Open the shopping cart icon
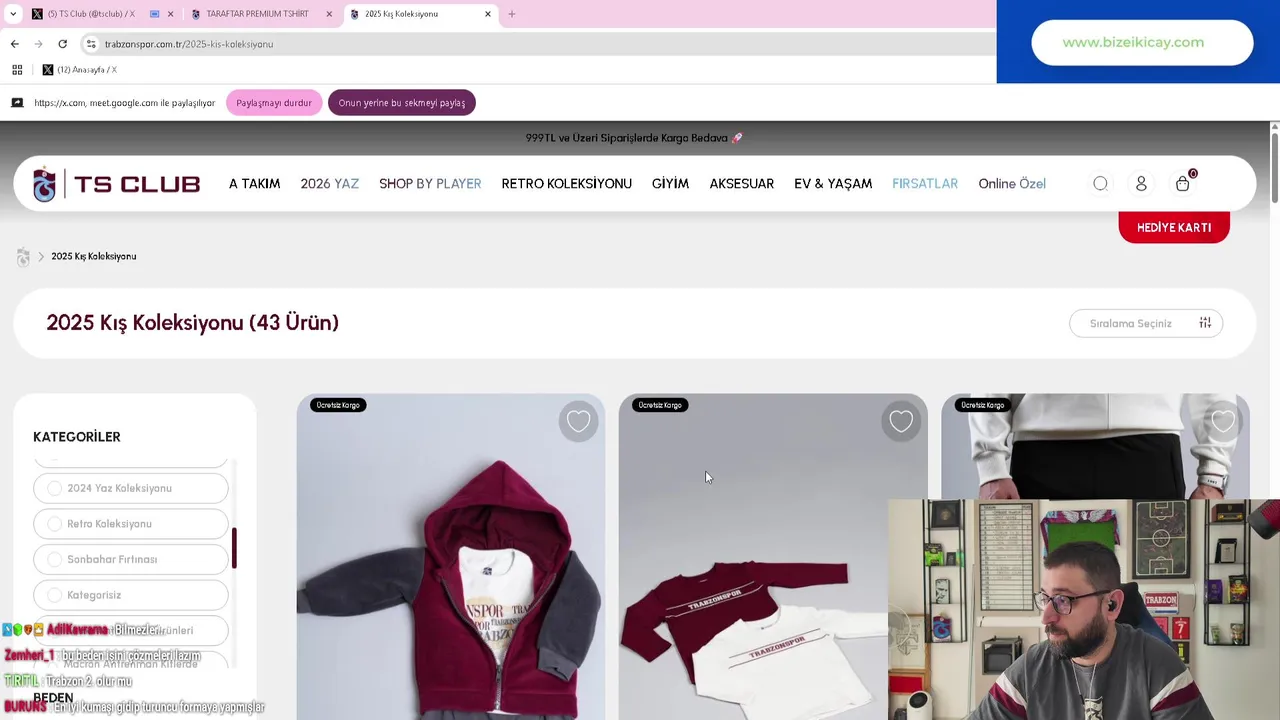 point(1184,183)
